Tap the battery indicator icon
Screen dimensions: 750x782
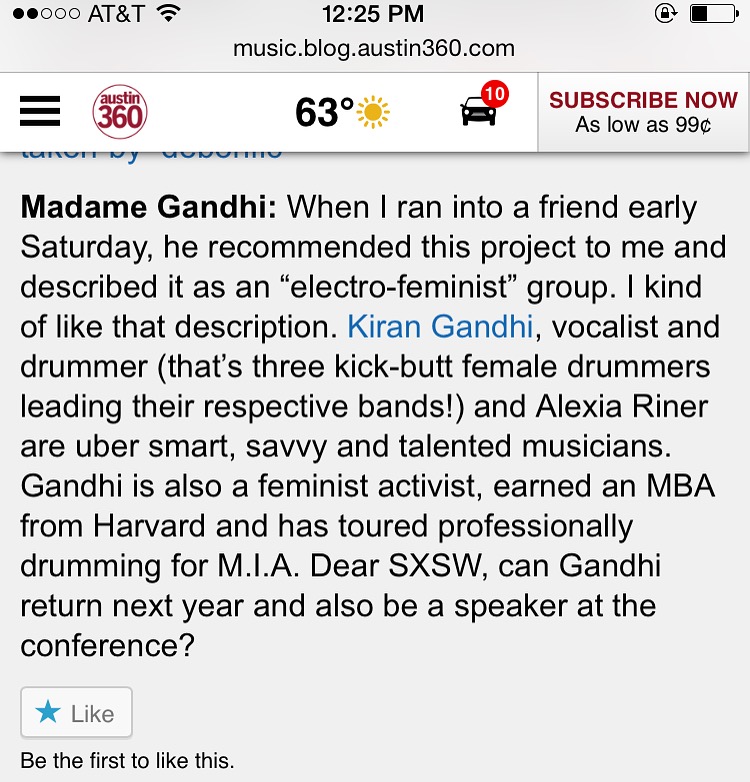point(712,14)
